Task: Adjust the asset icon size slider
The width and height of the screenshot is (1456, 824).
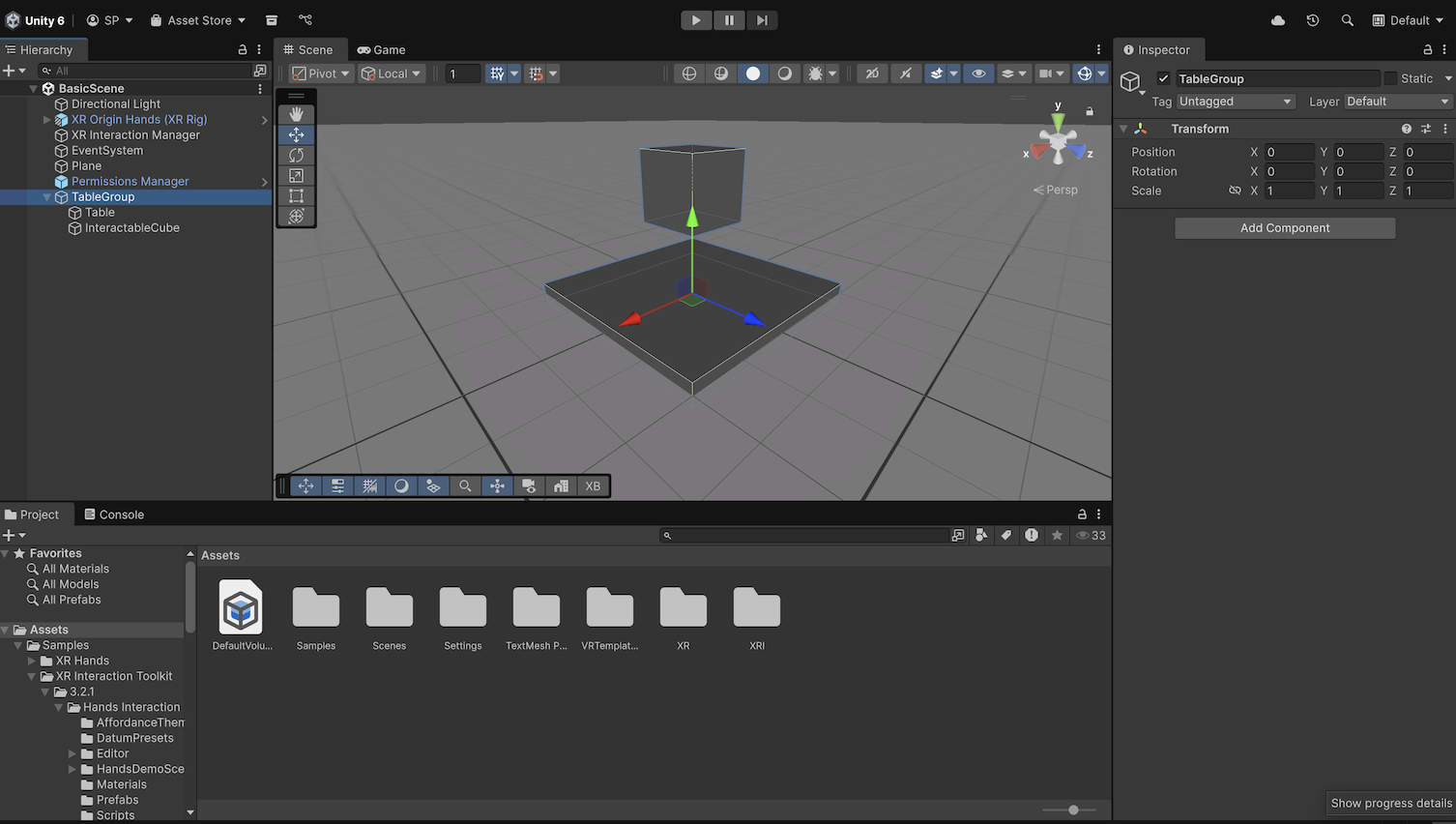Action: tap(1073, 809)
